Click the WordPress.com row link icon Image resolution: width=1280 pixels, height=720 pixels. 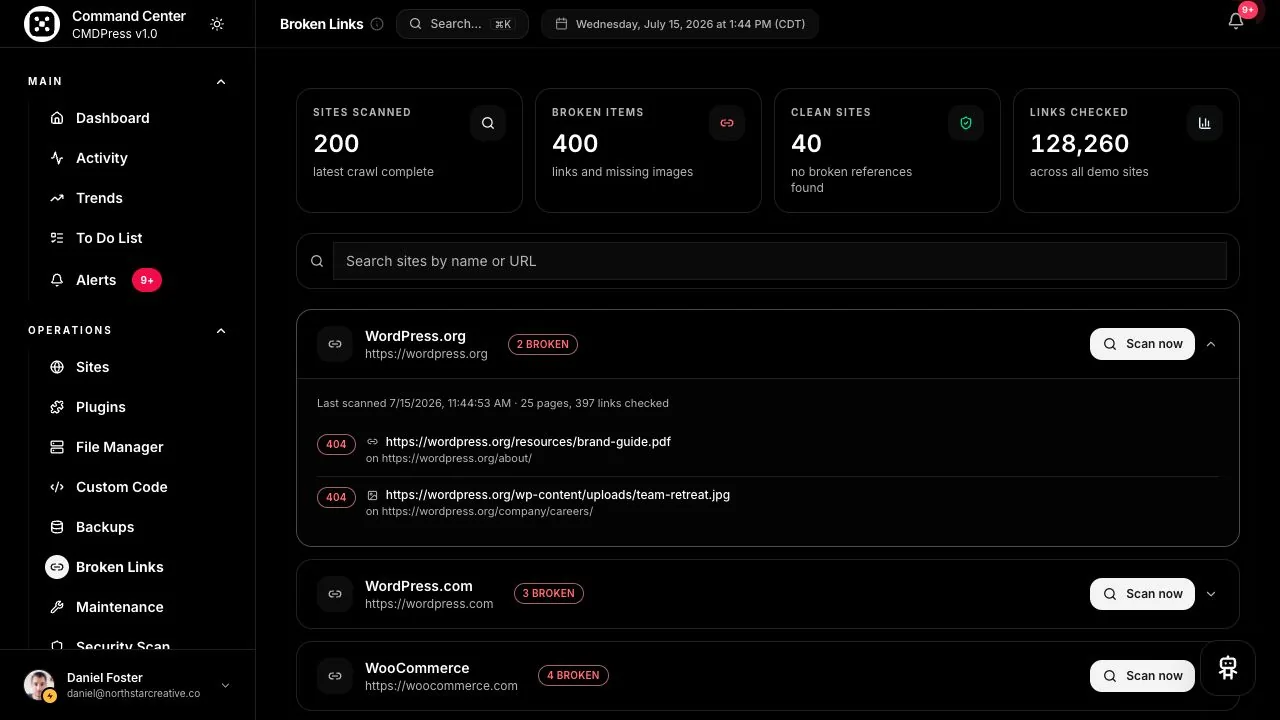335,594
